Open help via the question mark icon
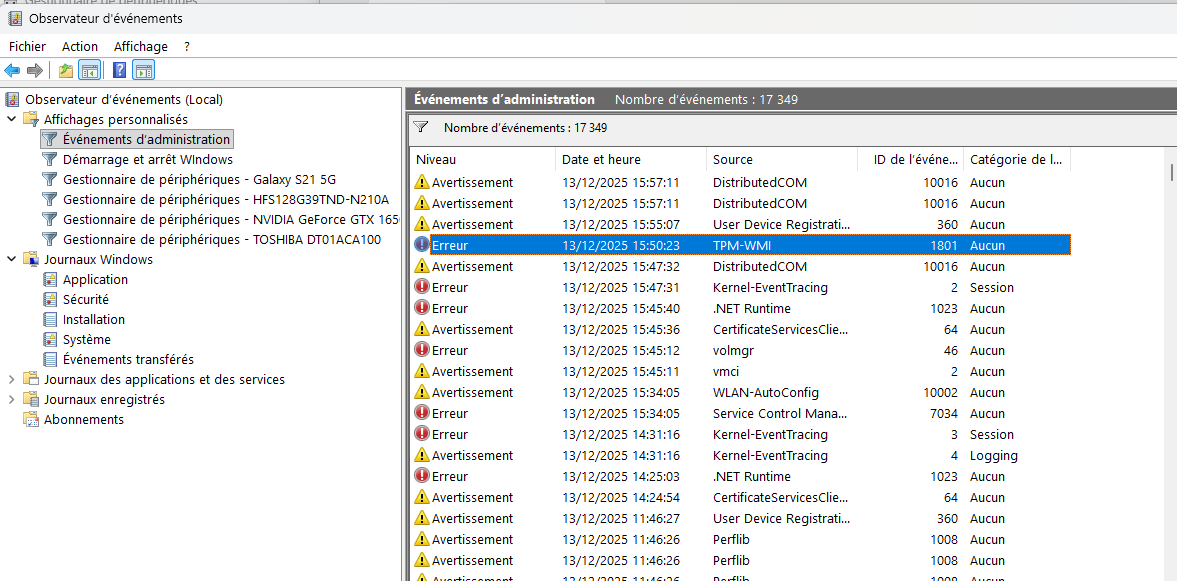This screenshot has width=1177, height=581. pos(119,71)
